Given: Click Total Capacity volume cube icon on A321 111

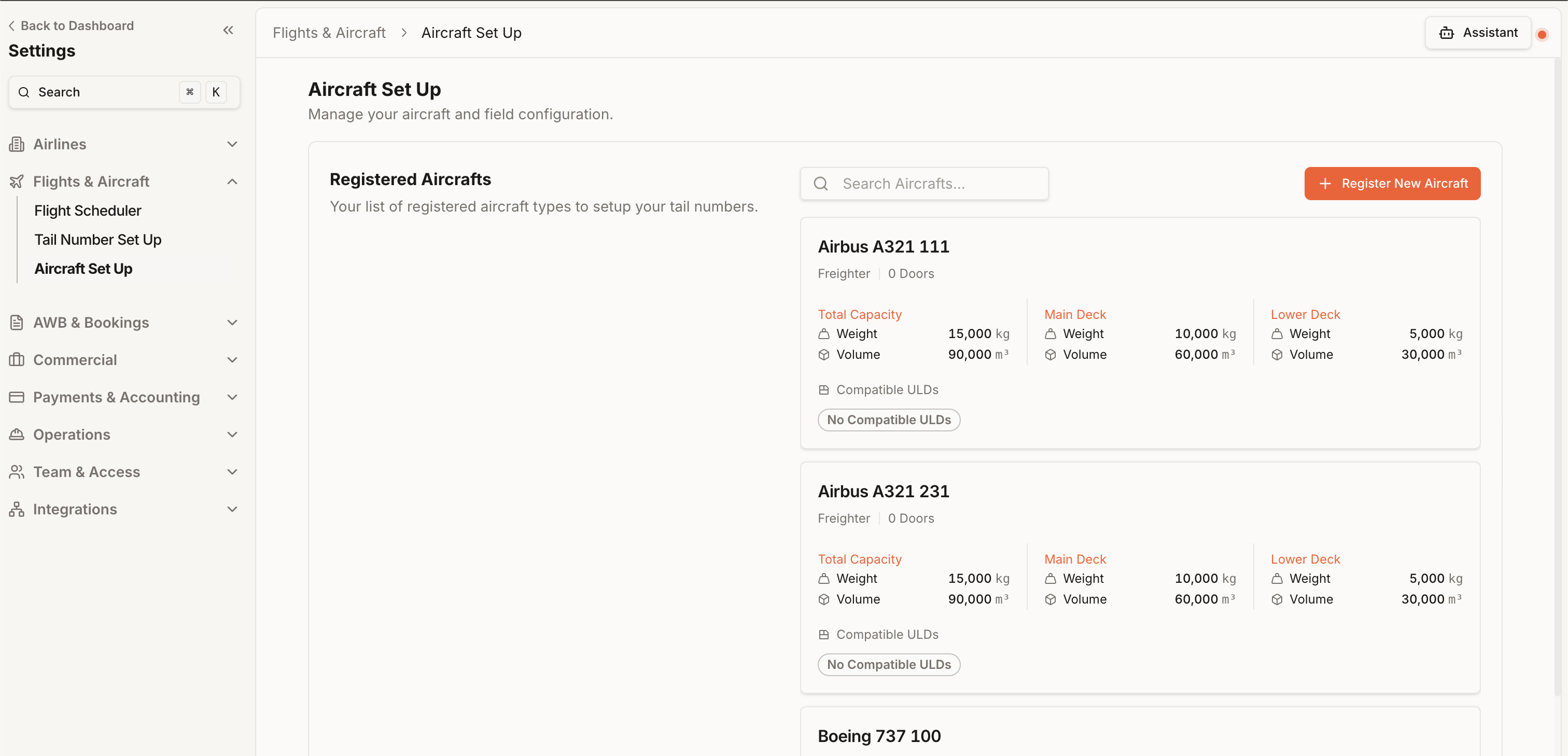Looking at the screenshot, I should [x=823, y=354].
